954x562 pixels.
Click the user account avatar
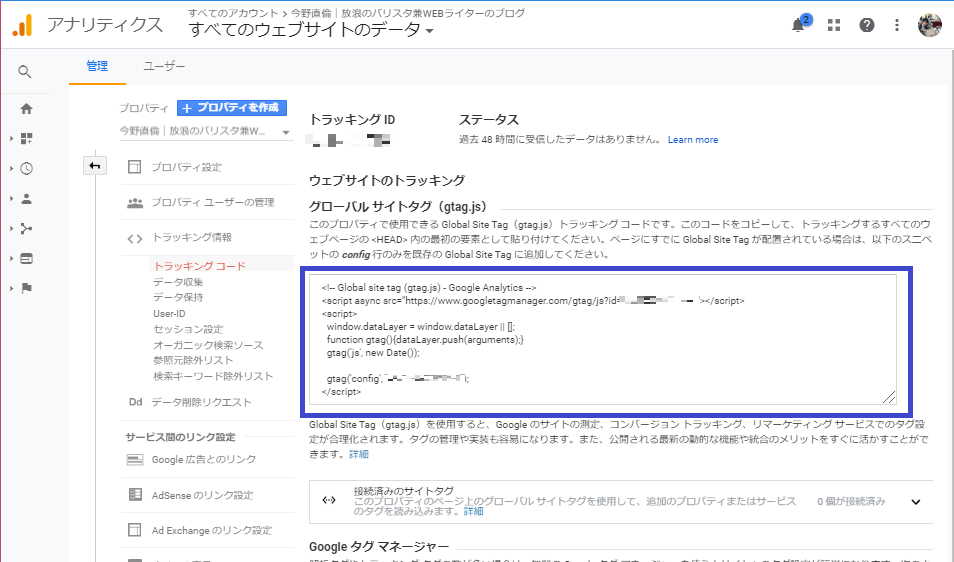[x=930, y=25]
